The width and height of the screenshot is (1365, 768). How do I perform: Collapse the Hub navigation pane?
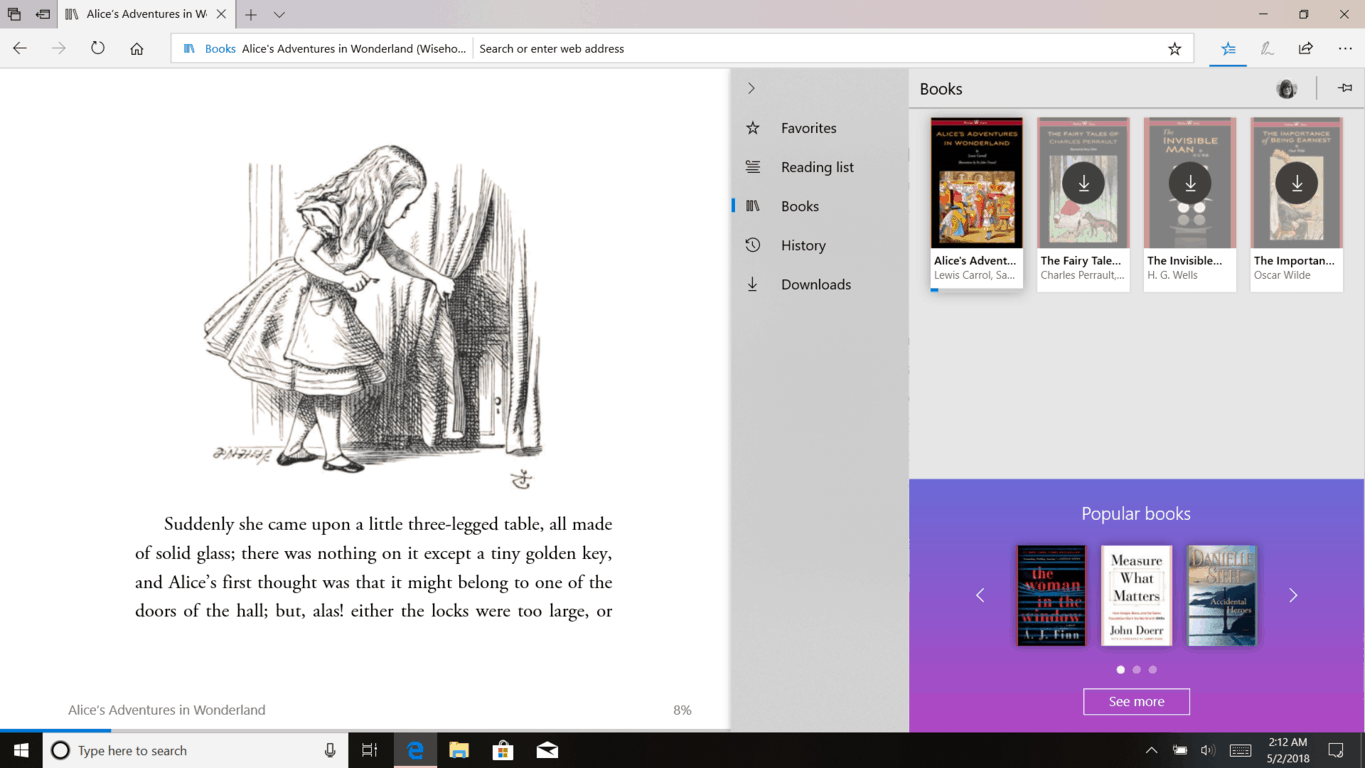coord(752,88)
